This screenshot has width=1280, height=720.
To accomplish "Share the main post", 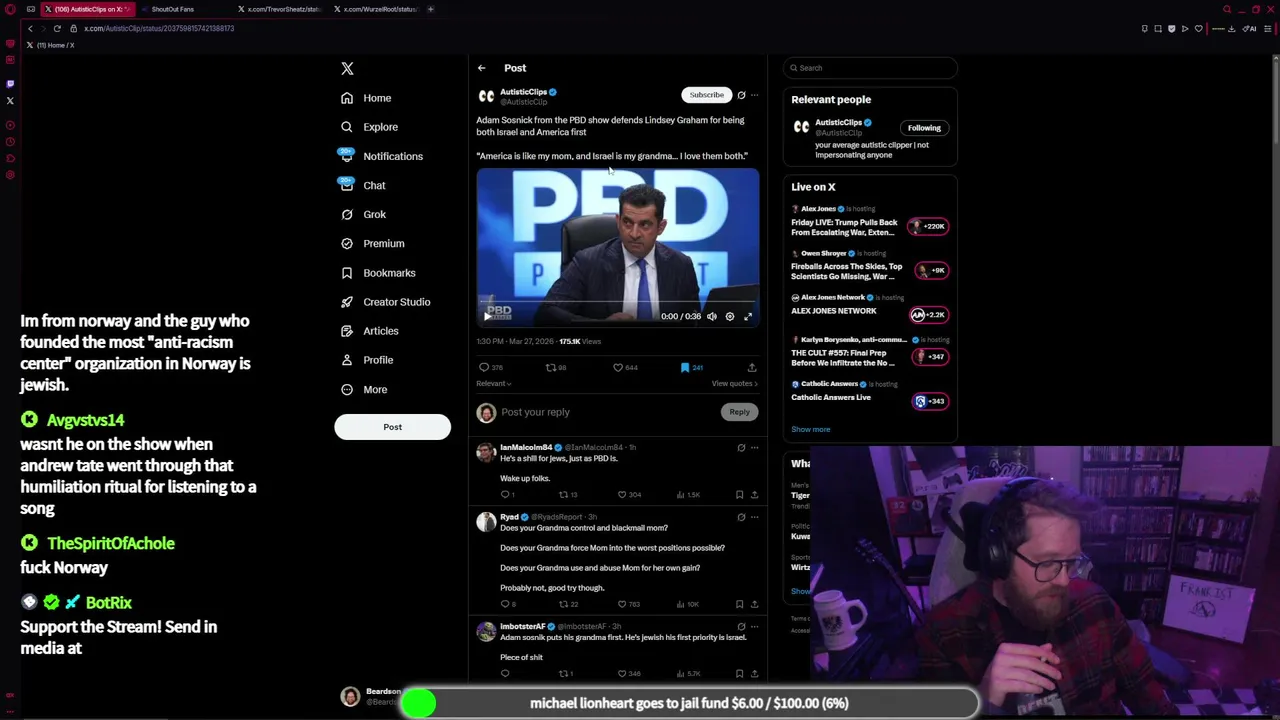I will coord(752,367).
